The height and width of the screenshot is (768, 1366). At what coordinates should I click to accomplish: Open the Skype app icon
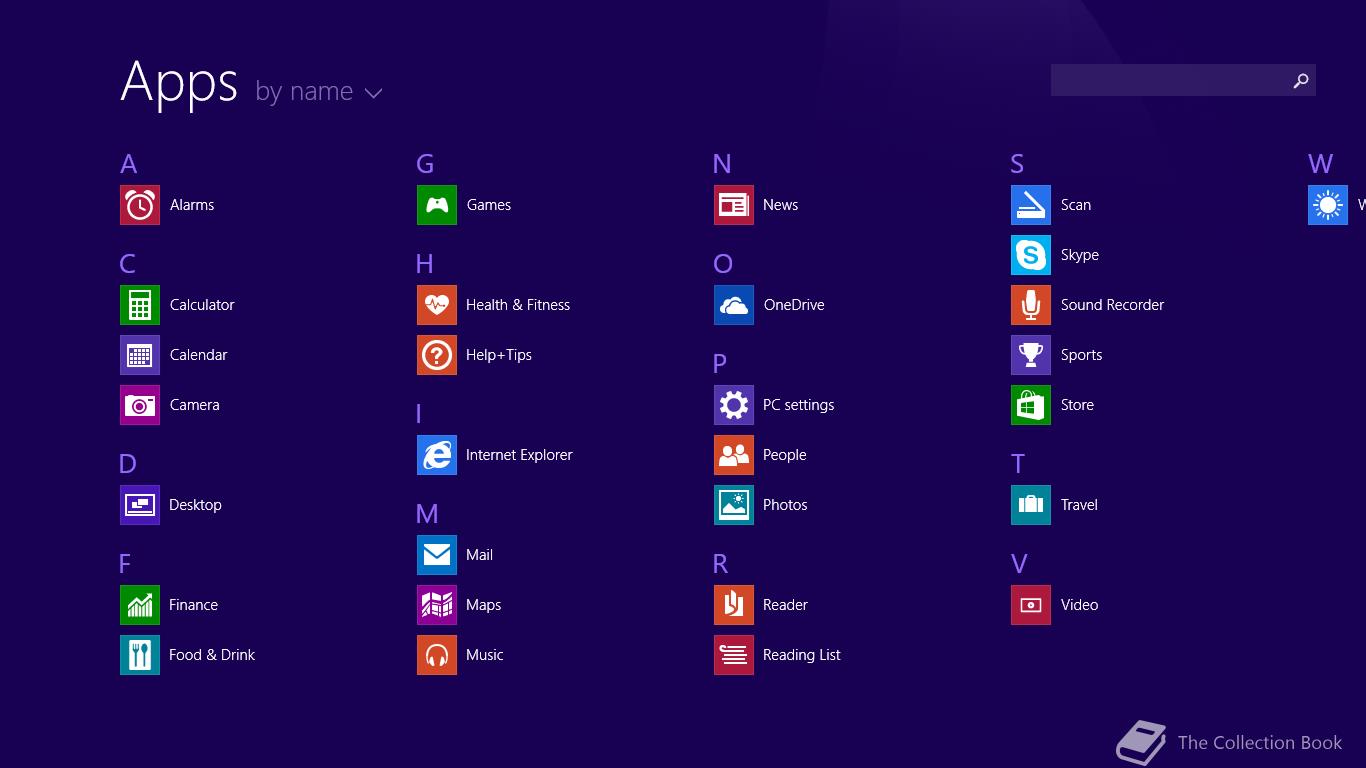point(1031,255)
